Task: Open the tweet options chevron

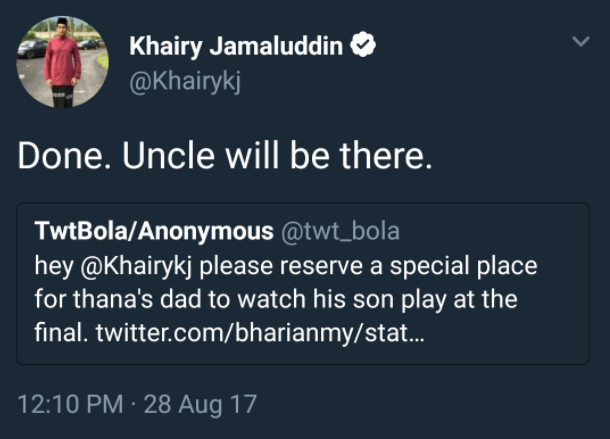Action: (580, 43)
